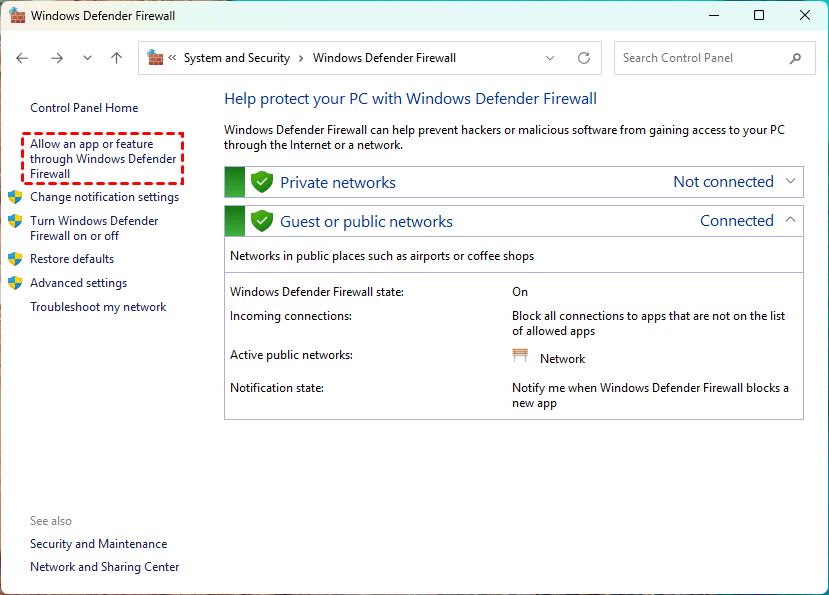The image size is (829, 595).
Task: Click the Restore defaults link
Action: coord(72,259)
